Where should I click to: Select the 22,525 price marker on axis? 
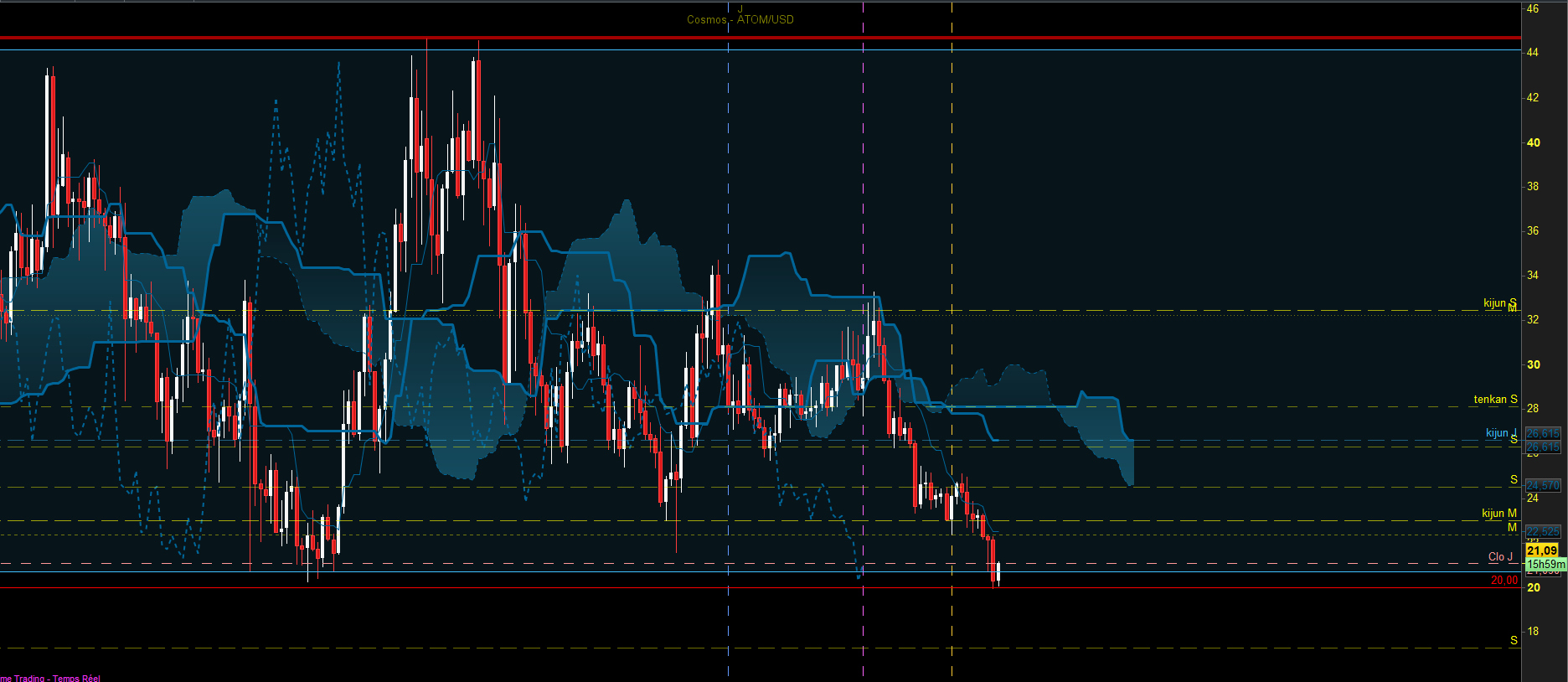pyautogui.click(x=1543, y=531)
